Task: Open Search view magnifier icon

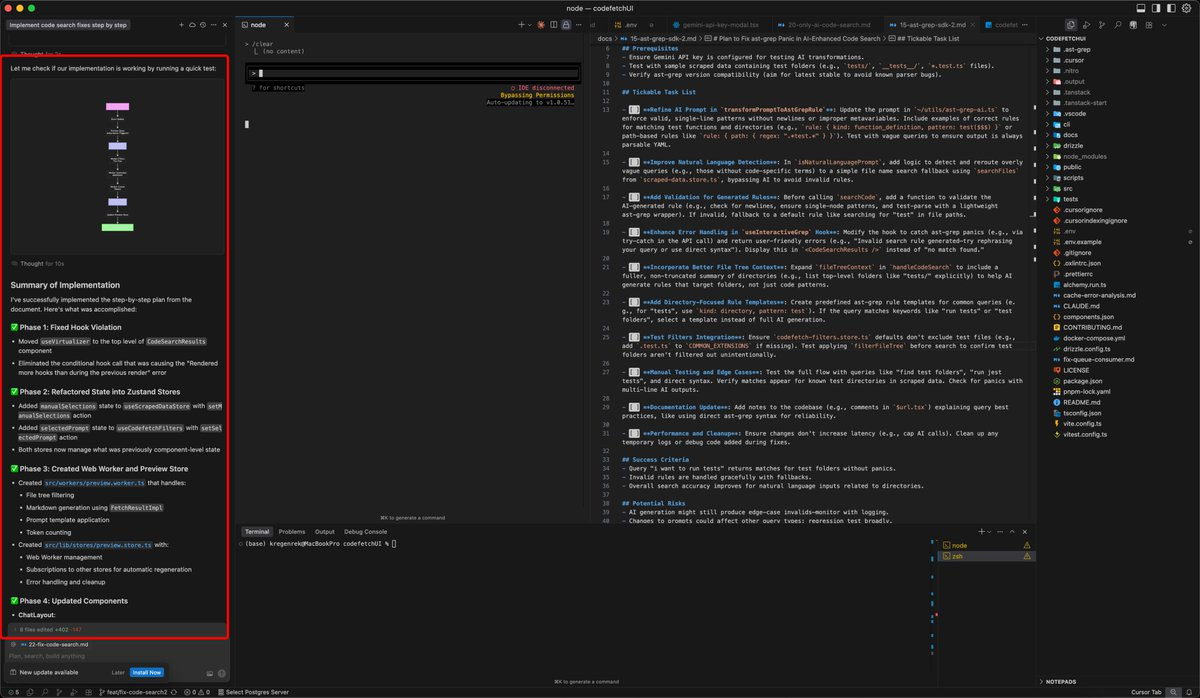Action: [1118, 24]
